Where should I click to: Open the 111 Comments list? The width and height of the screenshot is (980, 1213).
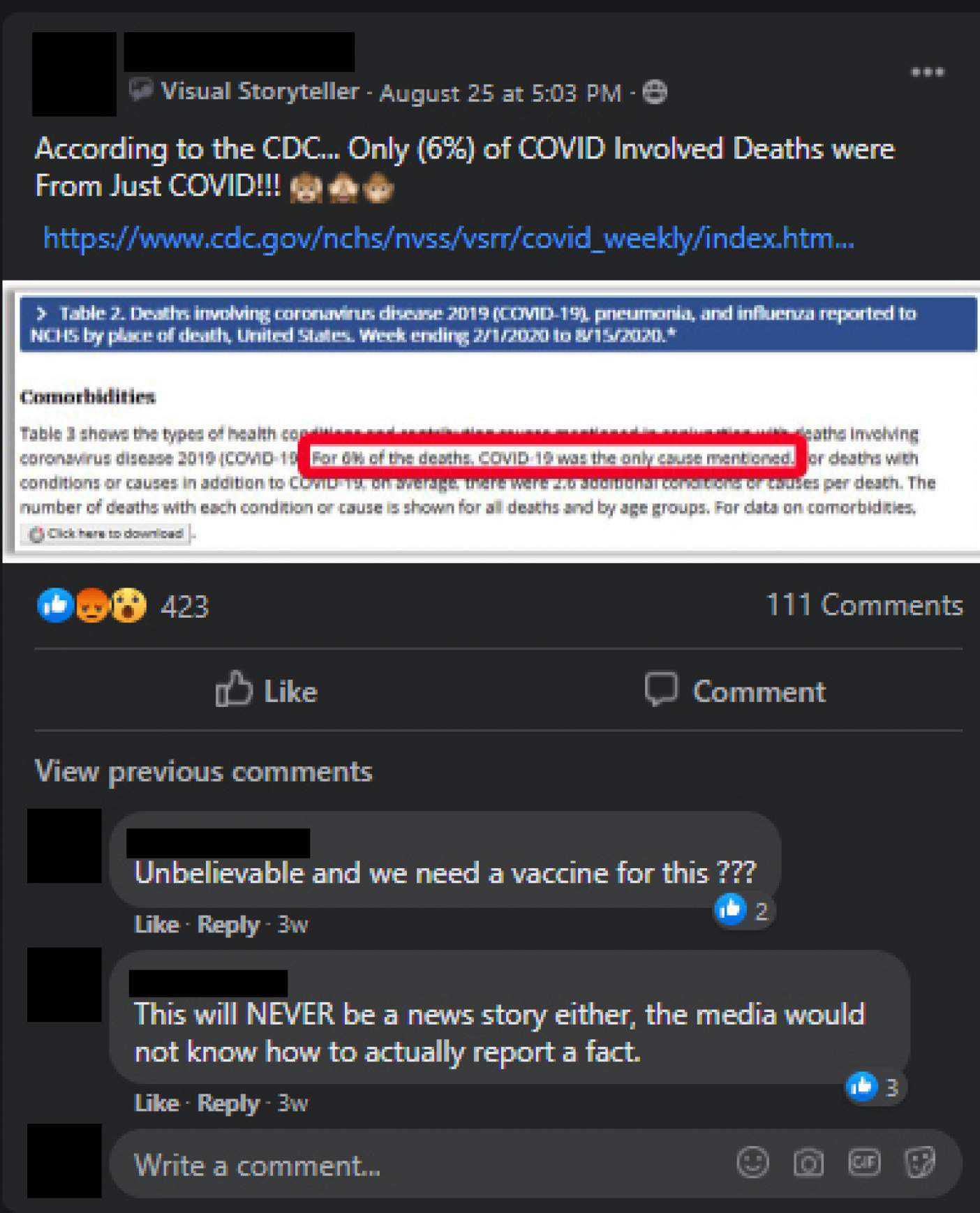tap(864, 604)
